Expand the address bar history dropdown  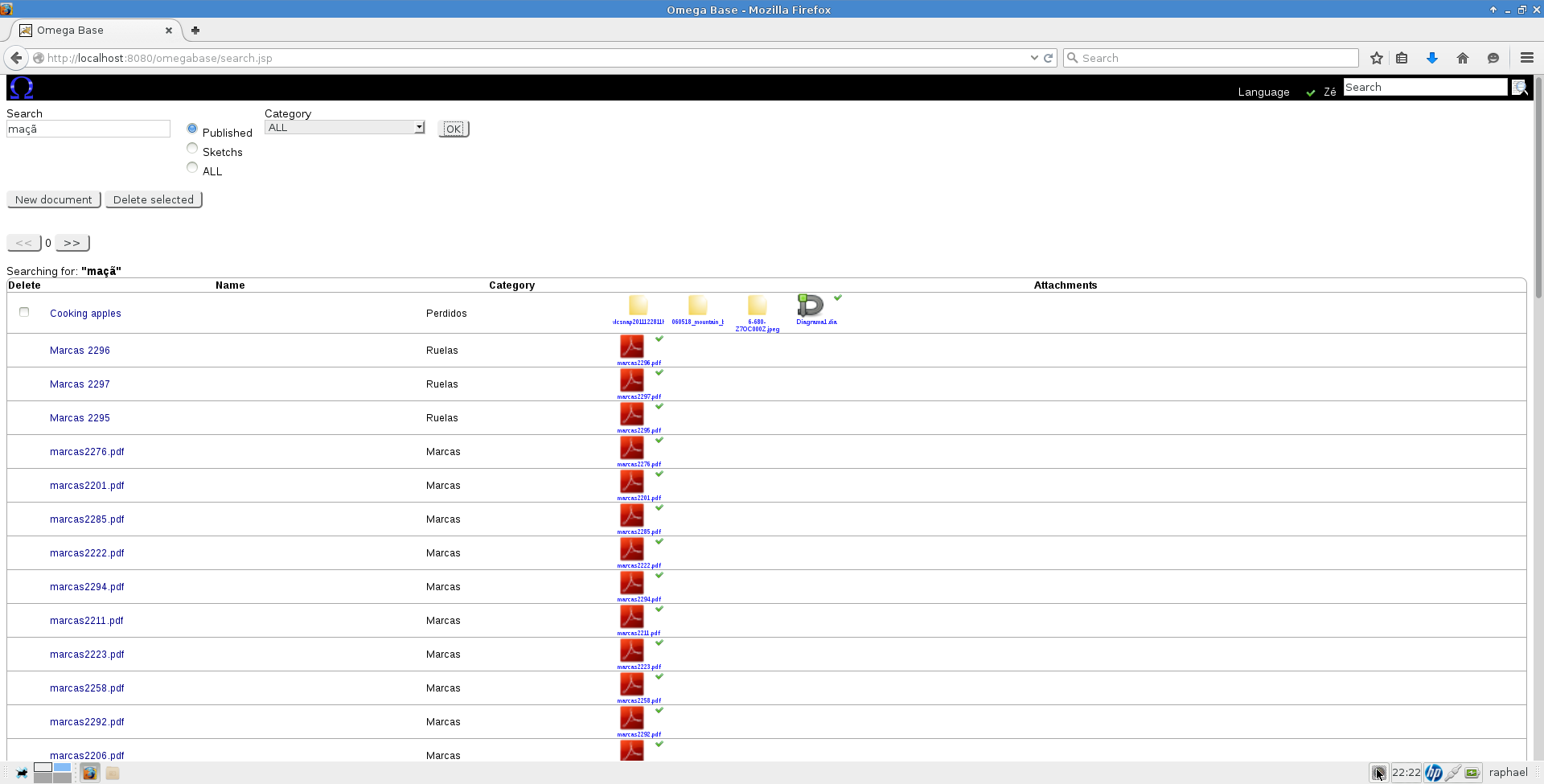(x=1033, y=58)
